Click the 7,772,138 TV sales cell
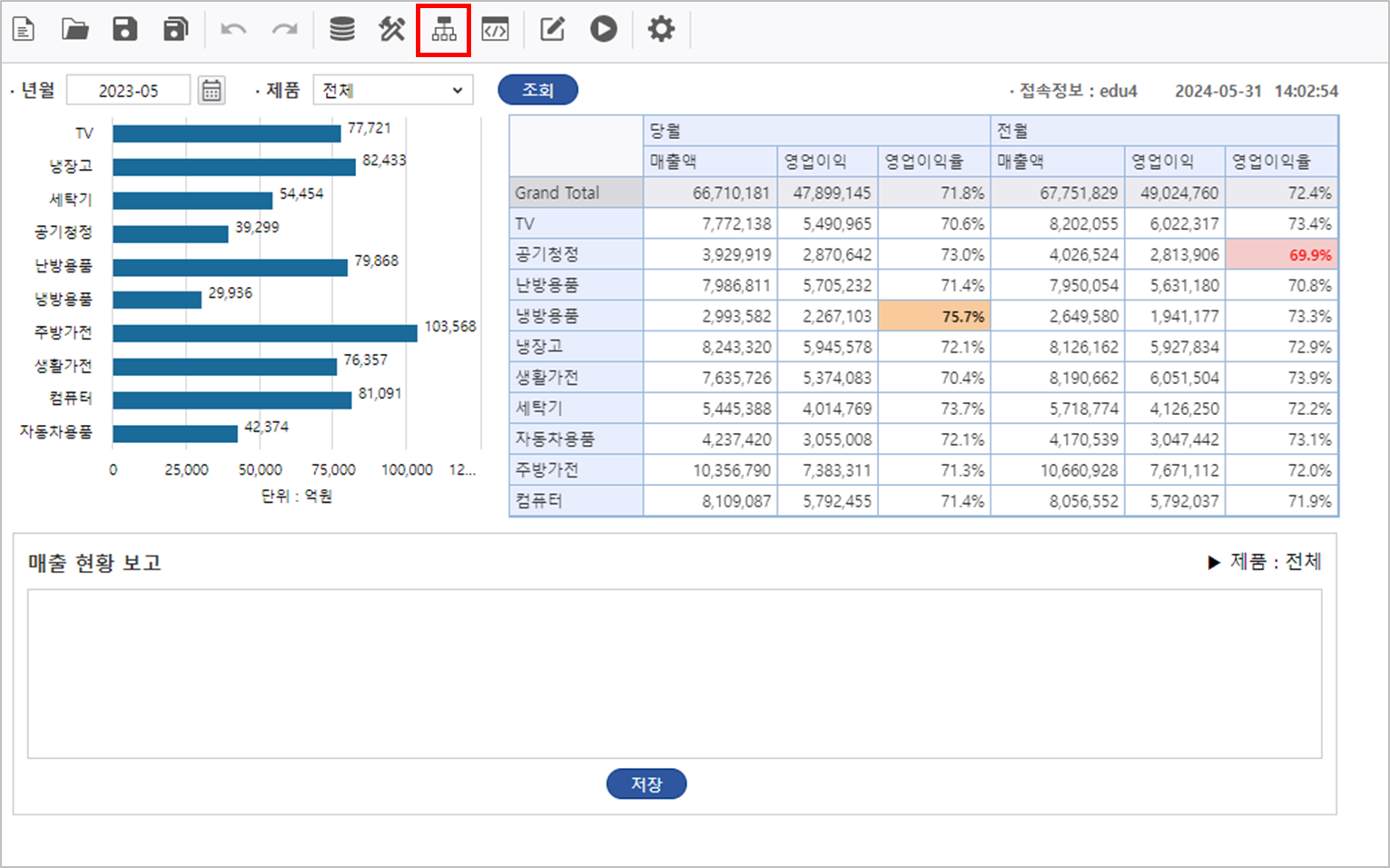 tap(711, 223)
